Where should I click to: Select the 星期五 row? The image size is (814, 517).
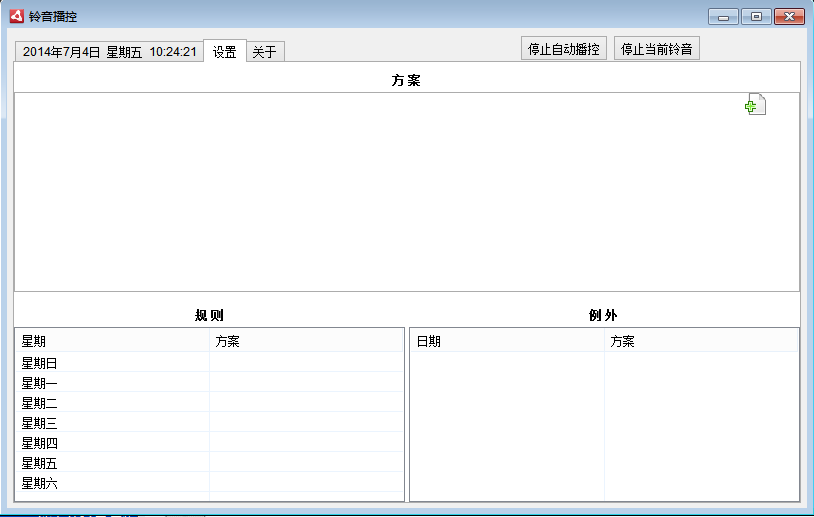point(210,463)
